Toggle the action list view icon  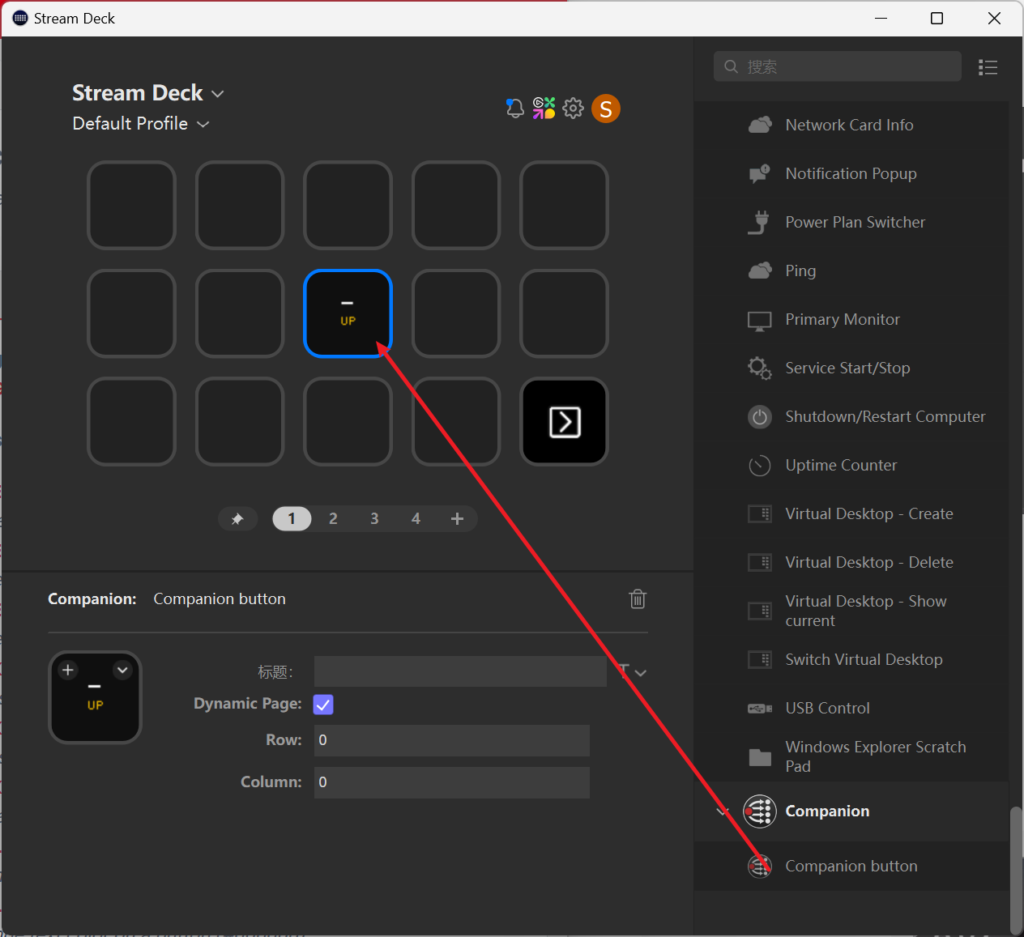988,67
